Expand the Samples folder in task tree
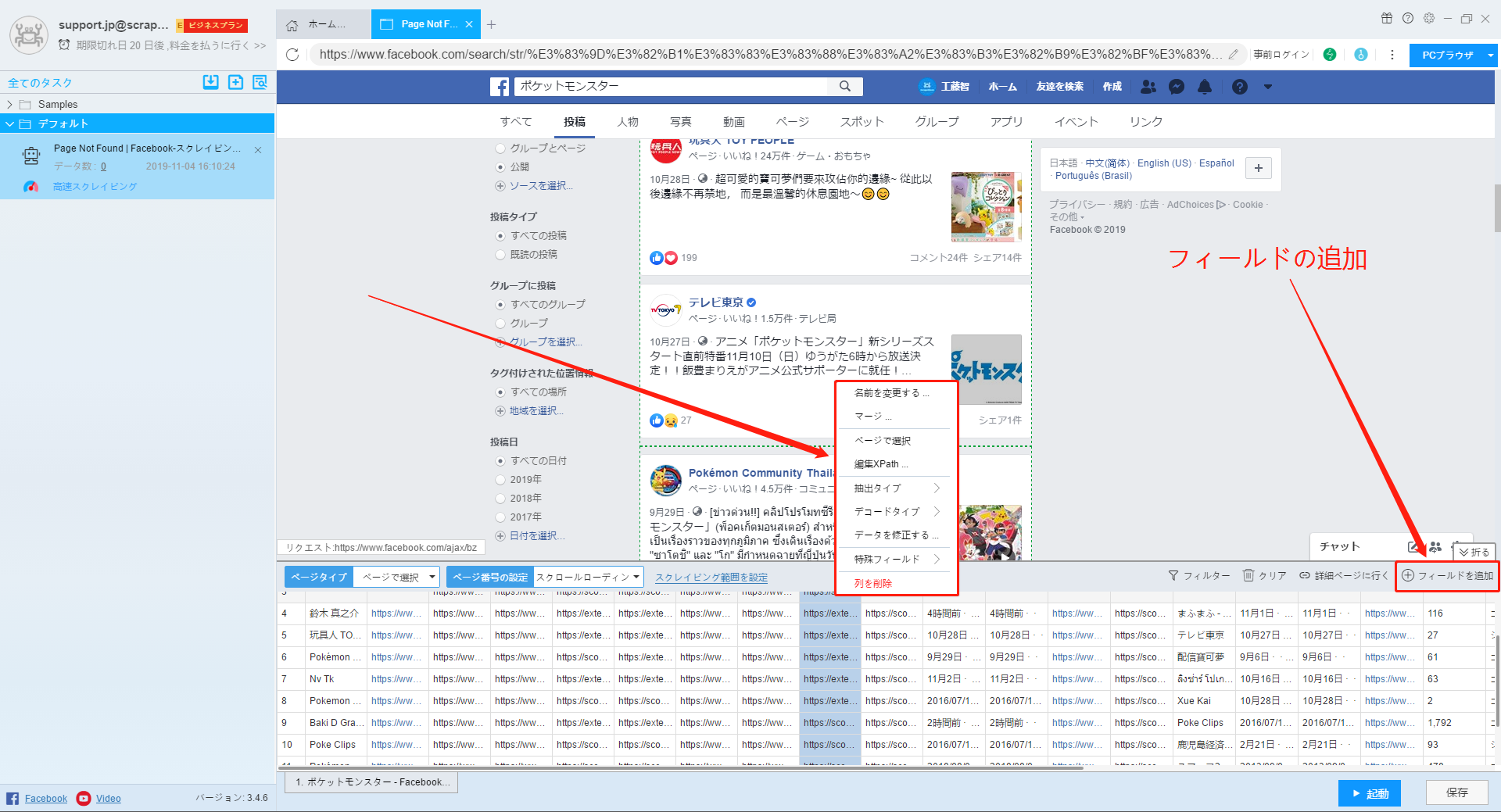The width and height of the screenshot is (1501, 812). [x=9, y=105]
